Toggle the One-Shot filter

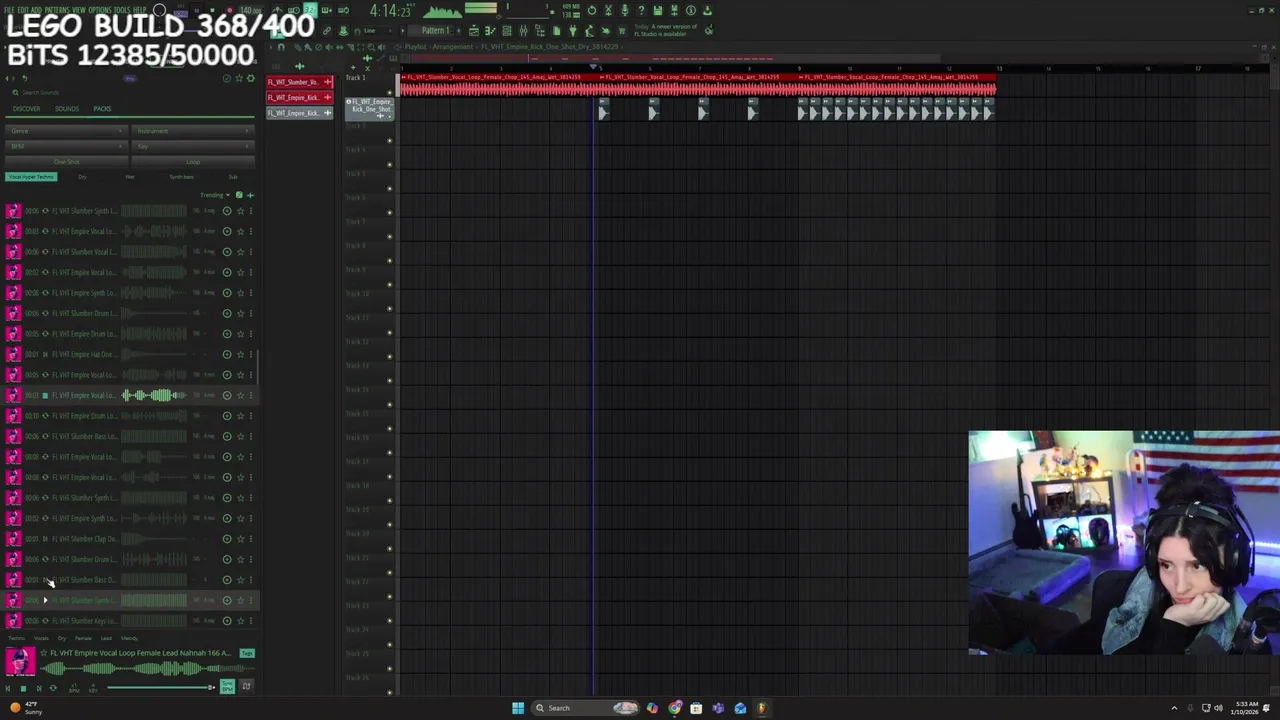tap(66, 162)
